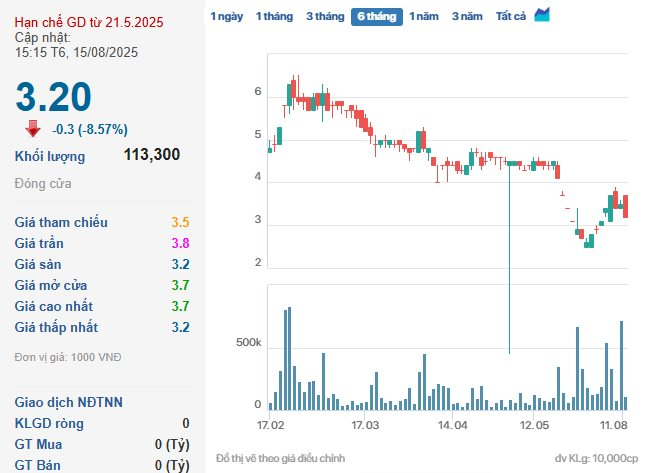
Task: Open the advanced chart icon beside Tất cả
Action: [542, 15]
